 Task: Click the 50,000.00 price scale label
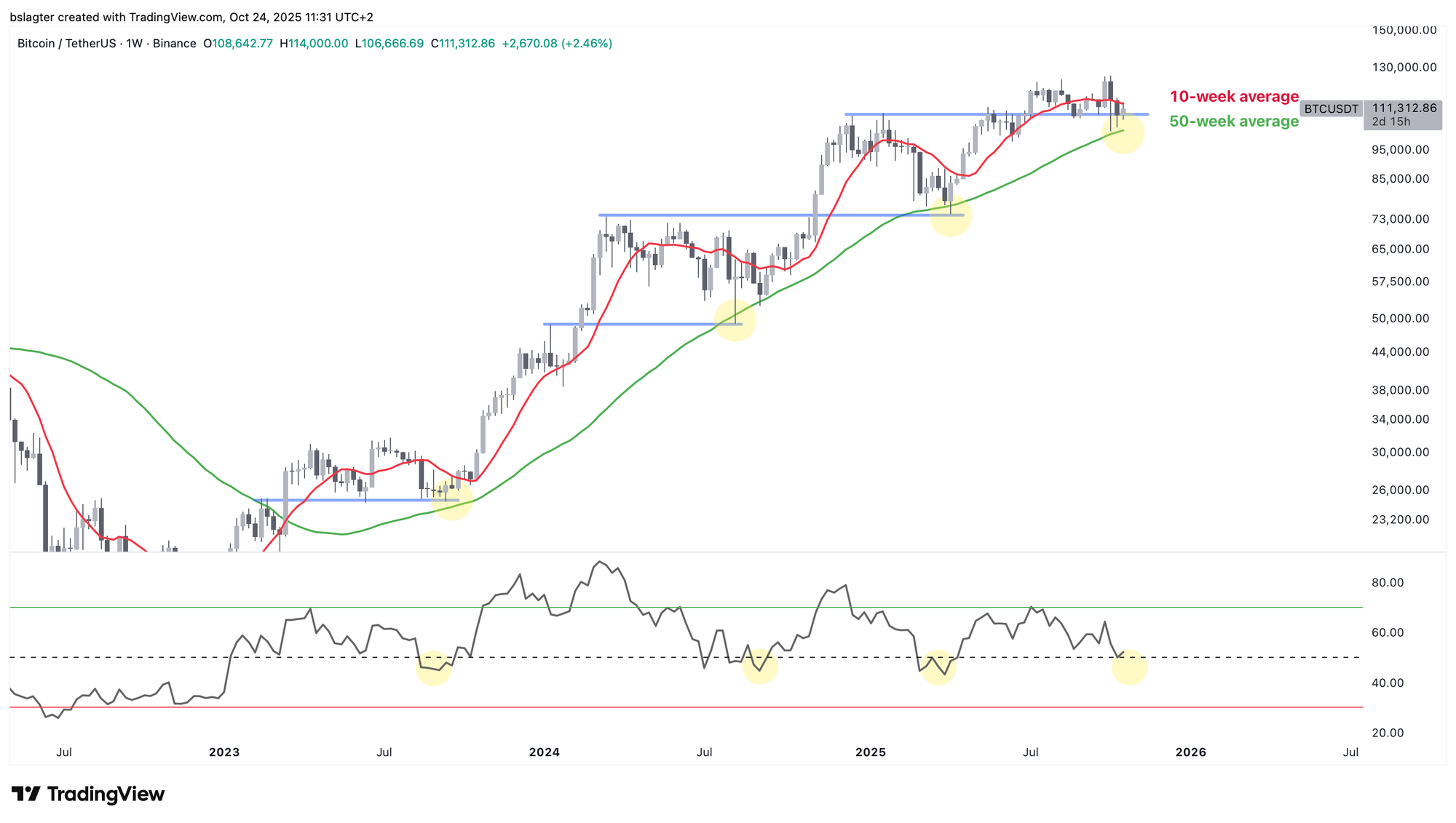click(x=1400, y=319)
